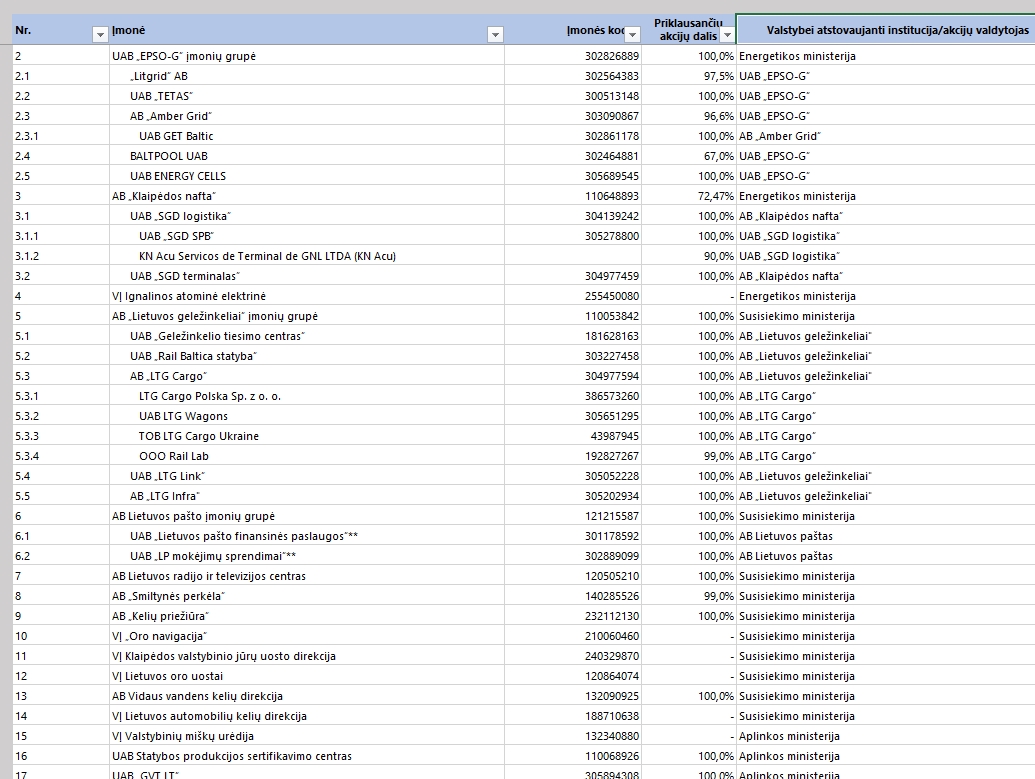1035x779 pixels.
Task: Select the AB Lietuvos radijo ir televizijos centras cell
Action: coord(209,576)
